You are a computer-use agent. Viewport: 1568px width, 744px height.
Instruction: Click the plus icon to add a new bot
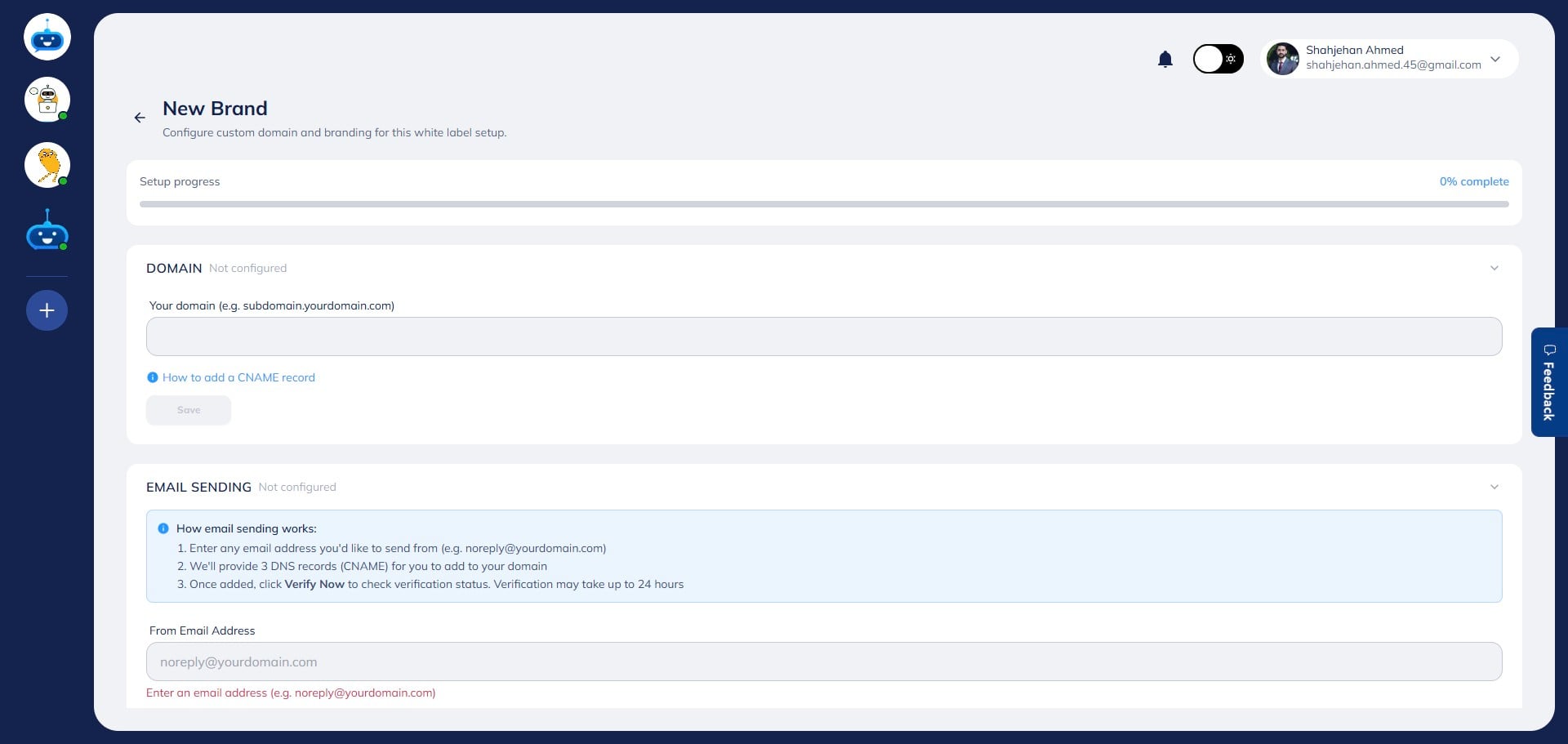47,310
